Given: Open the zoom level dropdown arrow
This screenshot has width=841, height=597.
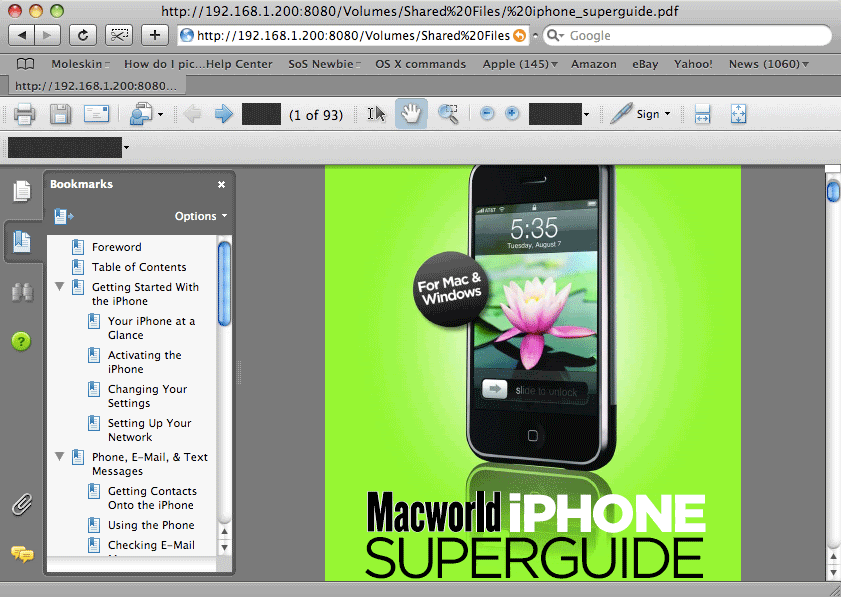Looking at the screenshot, I should click(x=586, y=114).
